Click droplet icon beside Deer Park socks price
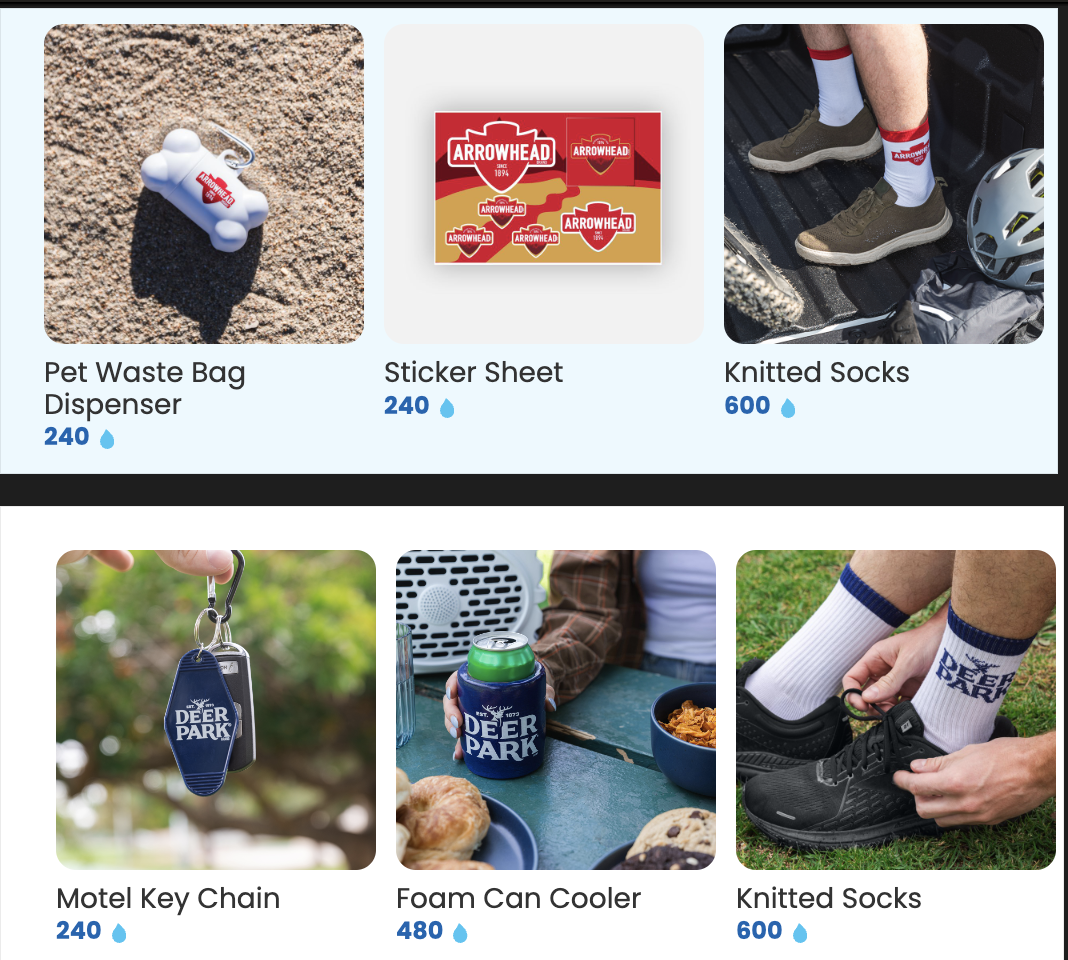 800,933
